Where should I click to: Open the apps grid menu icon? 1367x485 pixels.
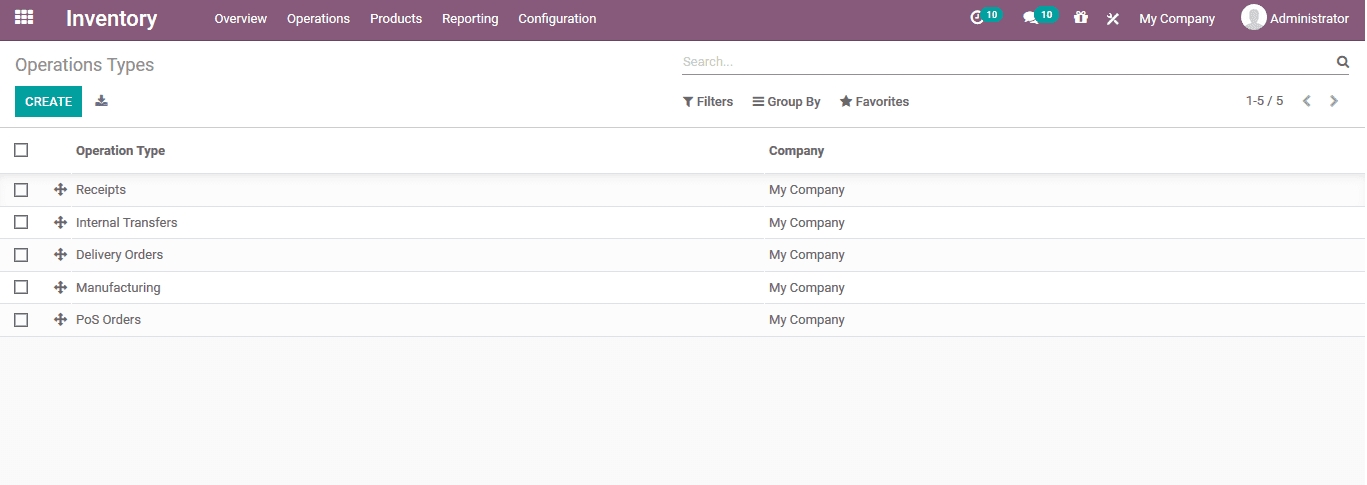tap(24, 18)
